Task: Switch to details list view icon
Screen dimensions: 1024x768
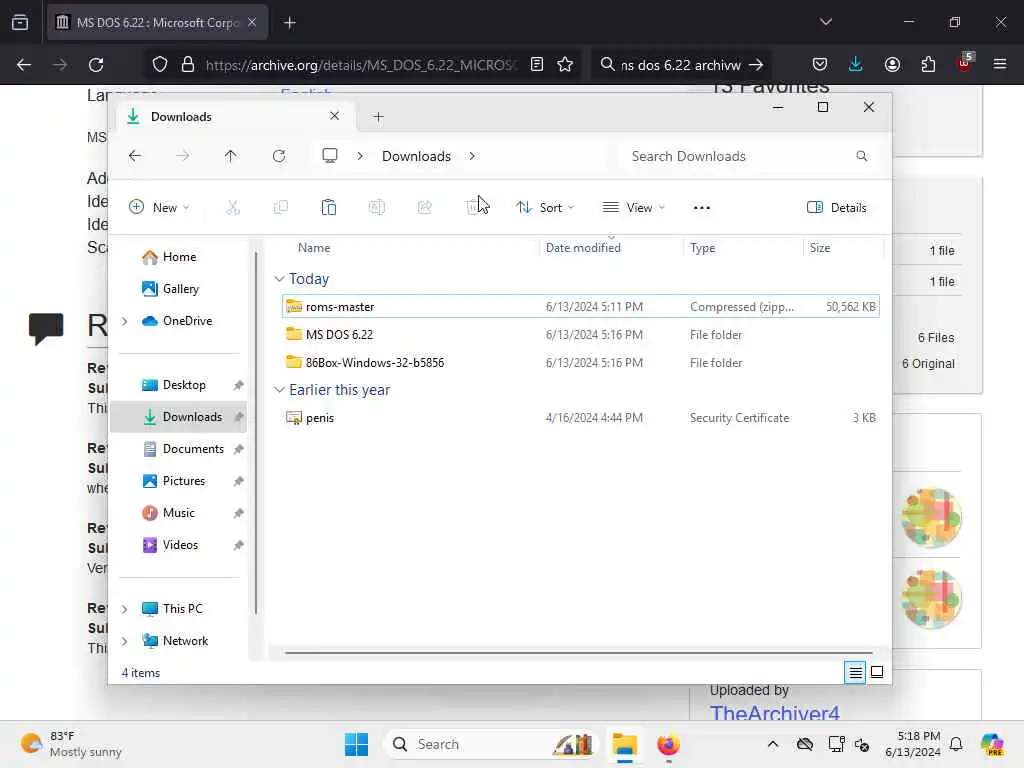Action: click(855, 672)
